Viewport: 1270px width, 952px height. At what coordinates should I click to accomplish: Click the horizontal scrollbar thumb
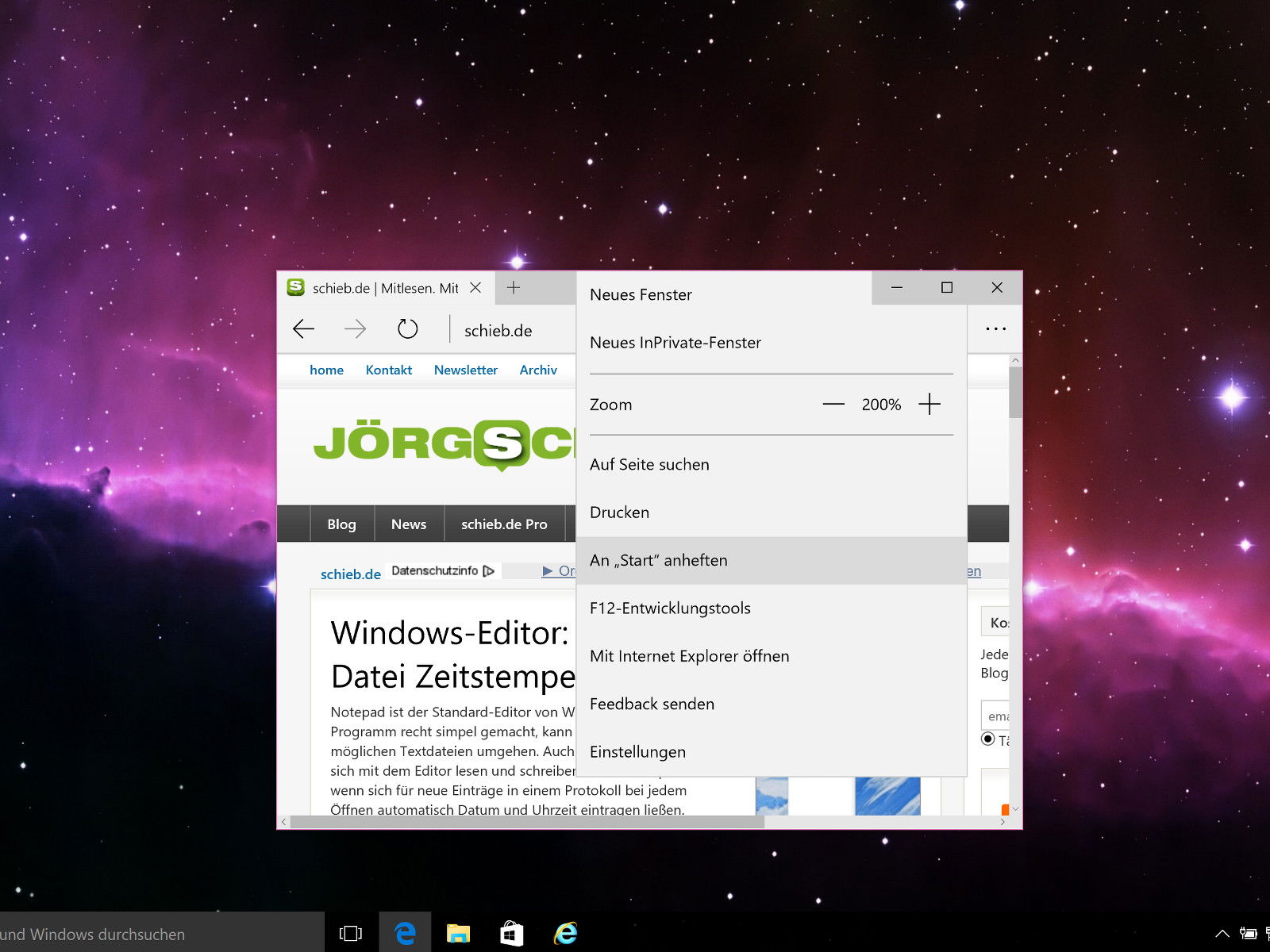tap(527, 822)
